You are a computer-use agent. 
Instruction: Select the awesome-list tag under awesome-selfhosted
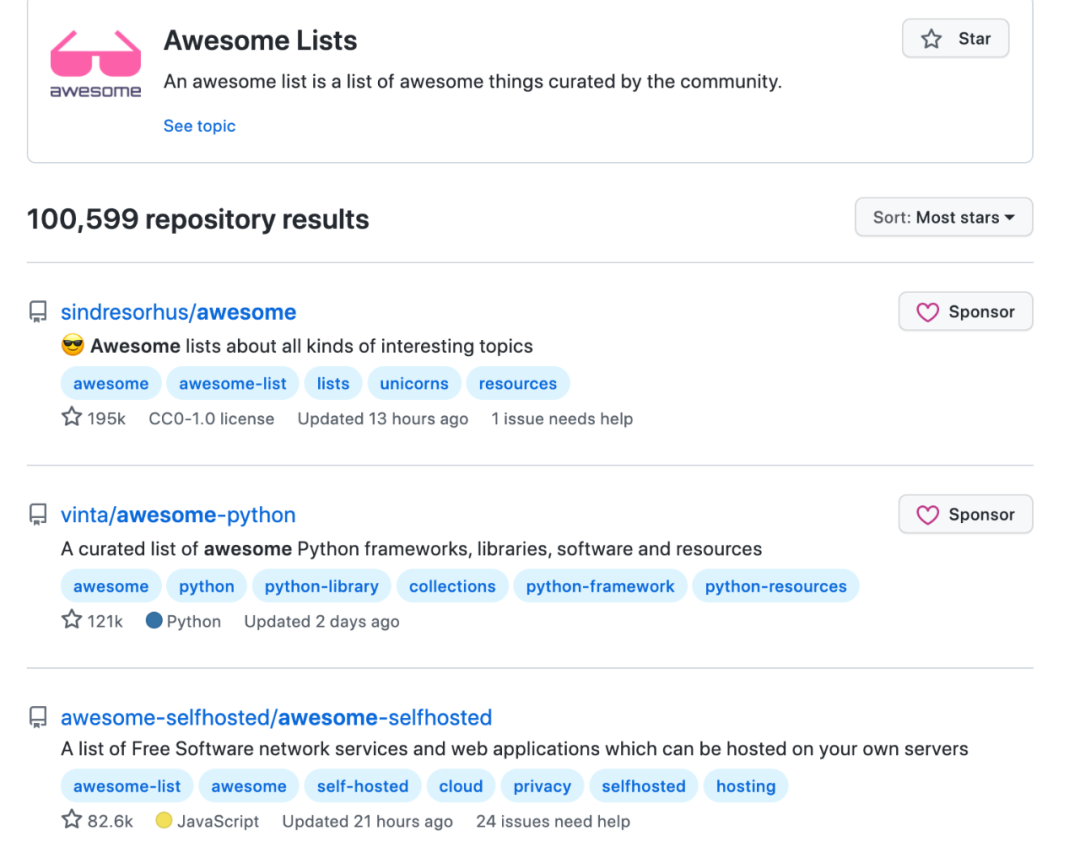click(127, 786)
